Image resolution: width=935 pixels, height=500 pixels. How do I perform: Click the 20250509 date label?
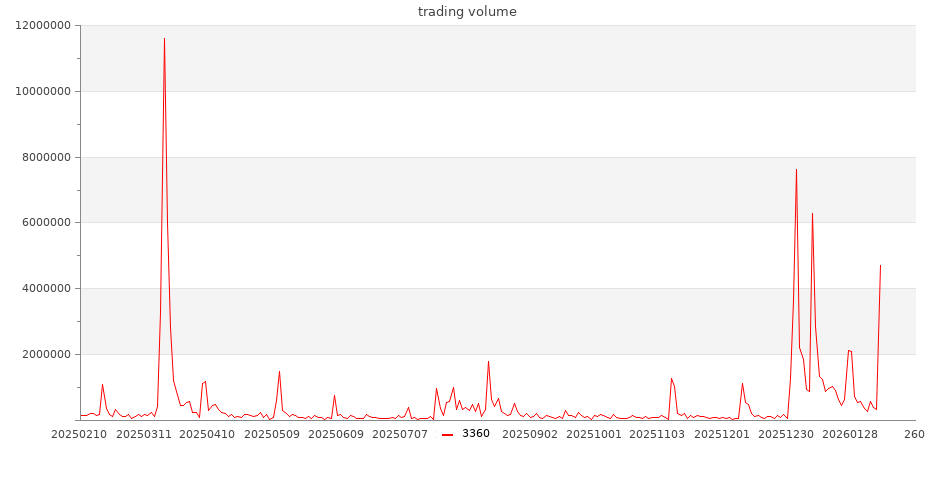click(272, 435)
